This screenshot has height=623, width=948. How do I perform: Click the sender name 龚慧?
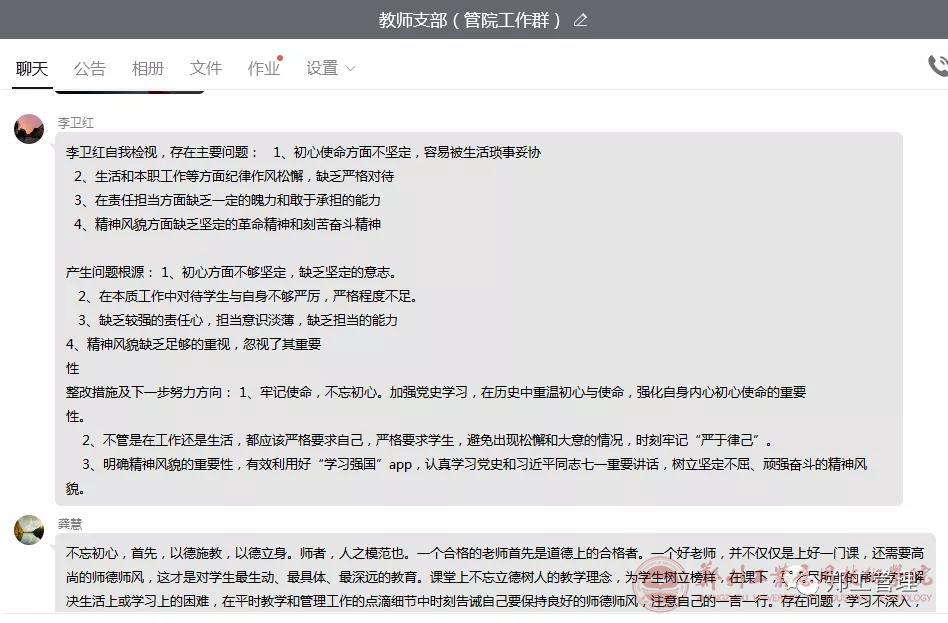click(69, 524)
